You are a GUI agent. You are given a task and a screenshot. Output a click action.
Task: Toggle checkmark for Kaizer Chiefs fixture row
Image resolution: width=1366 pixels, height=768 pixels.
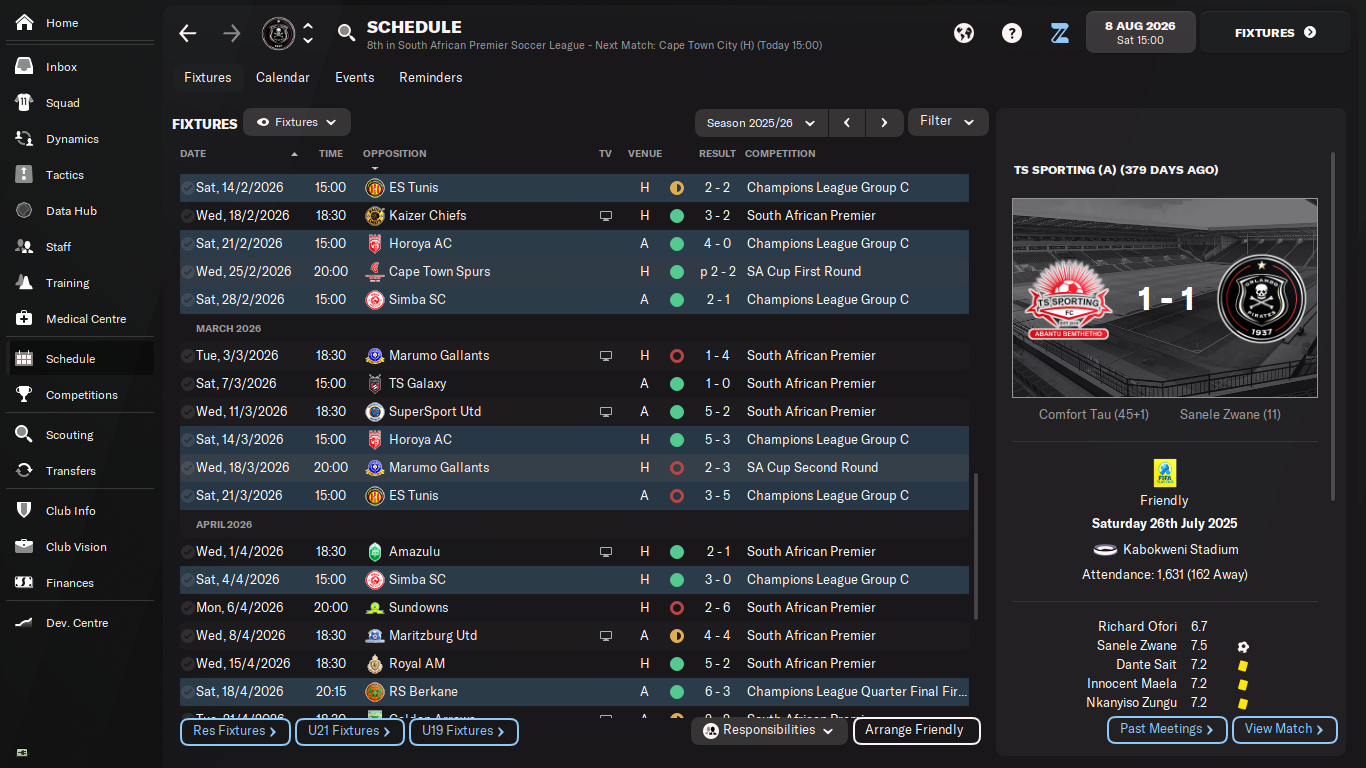(187, 216)
